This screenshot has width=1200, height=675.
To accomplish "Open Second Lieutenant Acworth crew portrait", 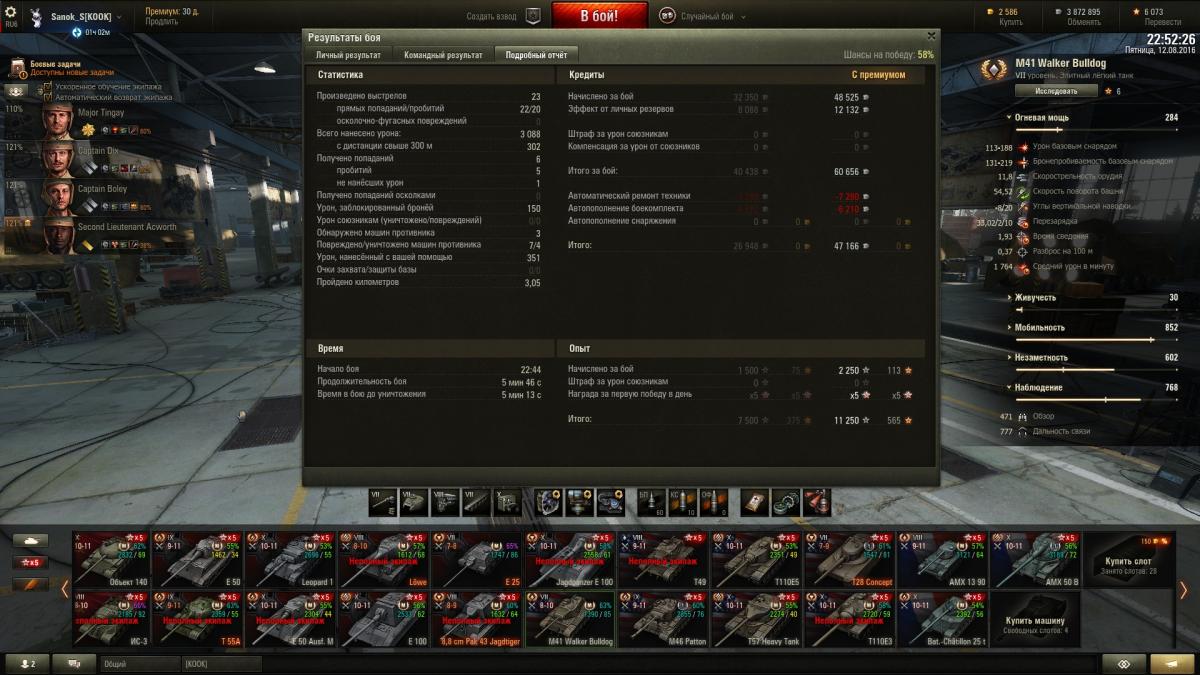I will 59,235.
